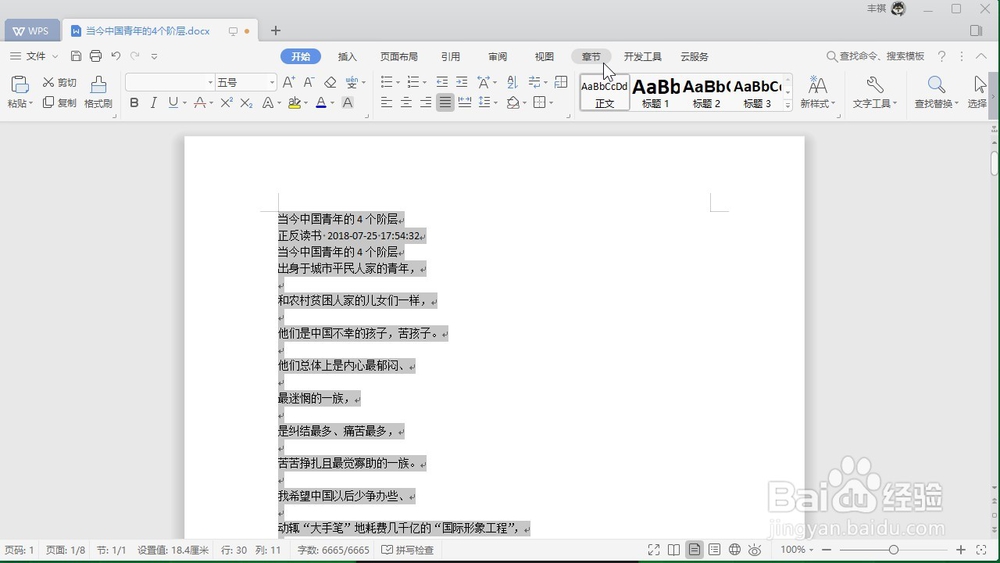Enter full screen view from status bar
Image resolution: width=1000 pixels, height=563 pixels.
pos(654,550)
